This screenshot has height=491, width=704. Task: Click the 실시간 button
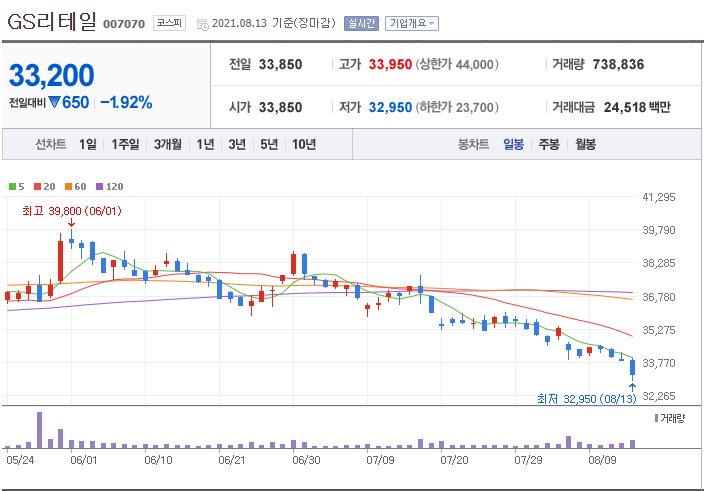click(361, 23)
